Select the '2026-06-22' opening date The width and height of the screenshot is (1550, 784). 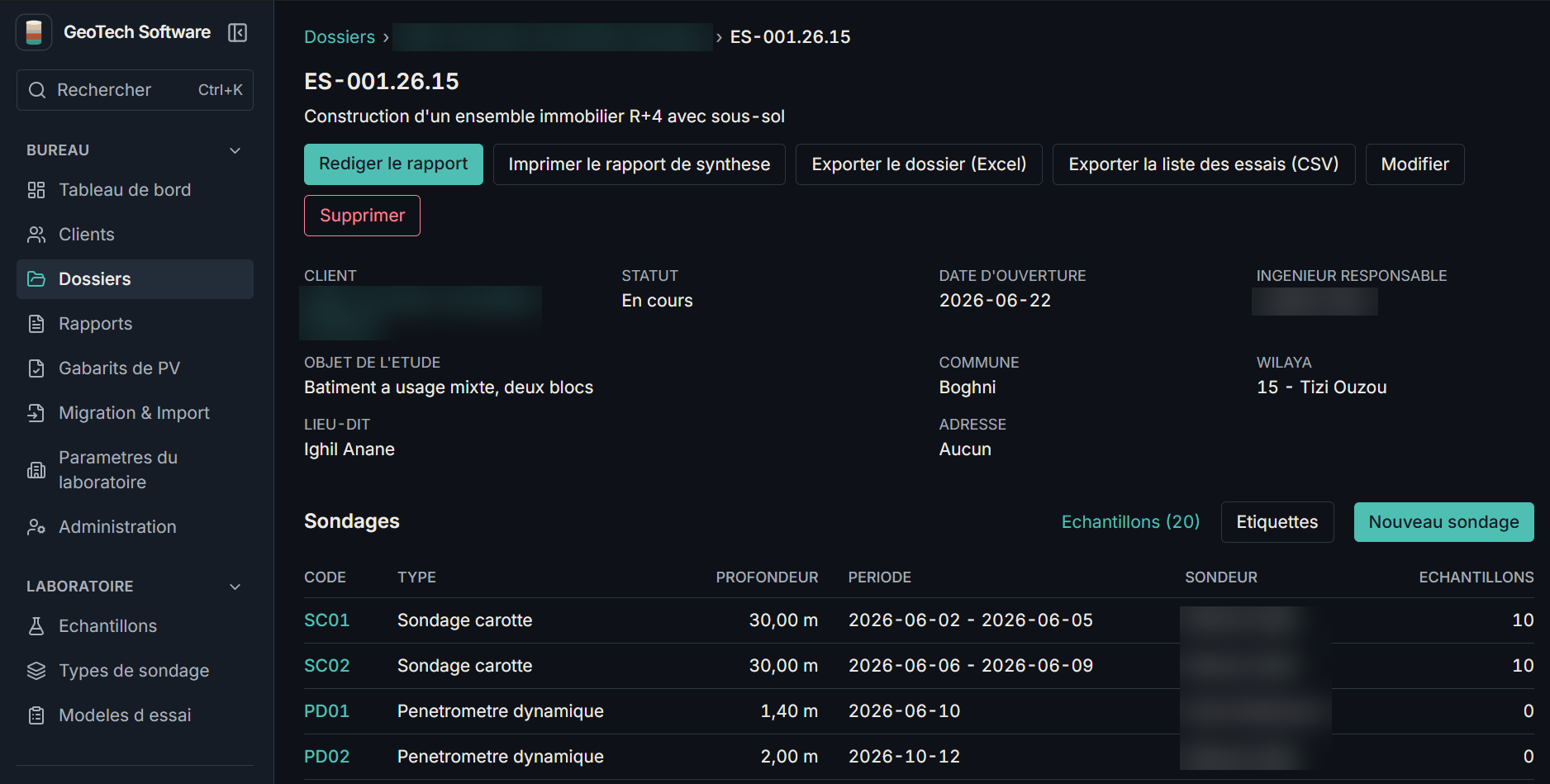pyautogui.click(x=995, y=301)
